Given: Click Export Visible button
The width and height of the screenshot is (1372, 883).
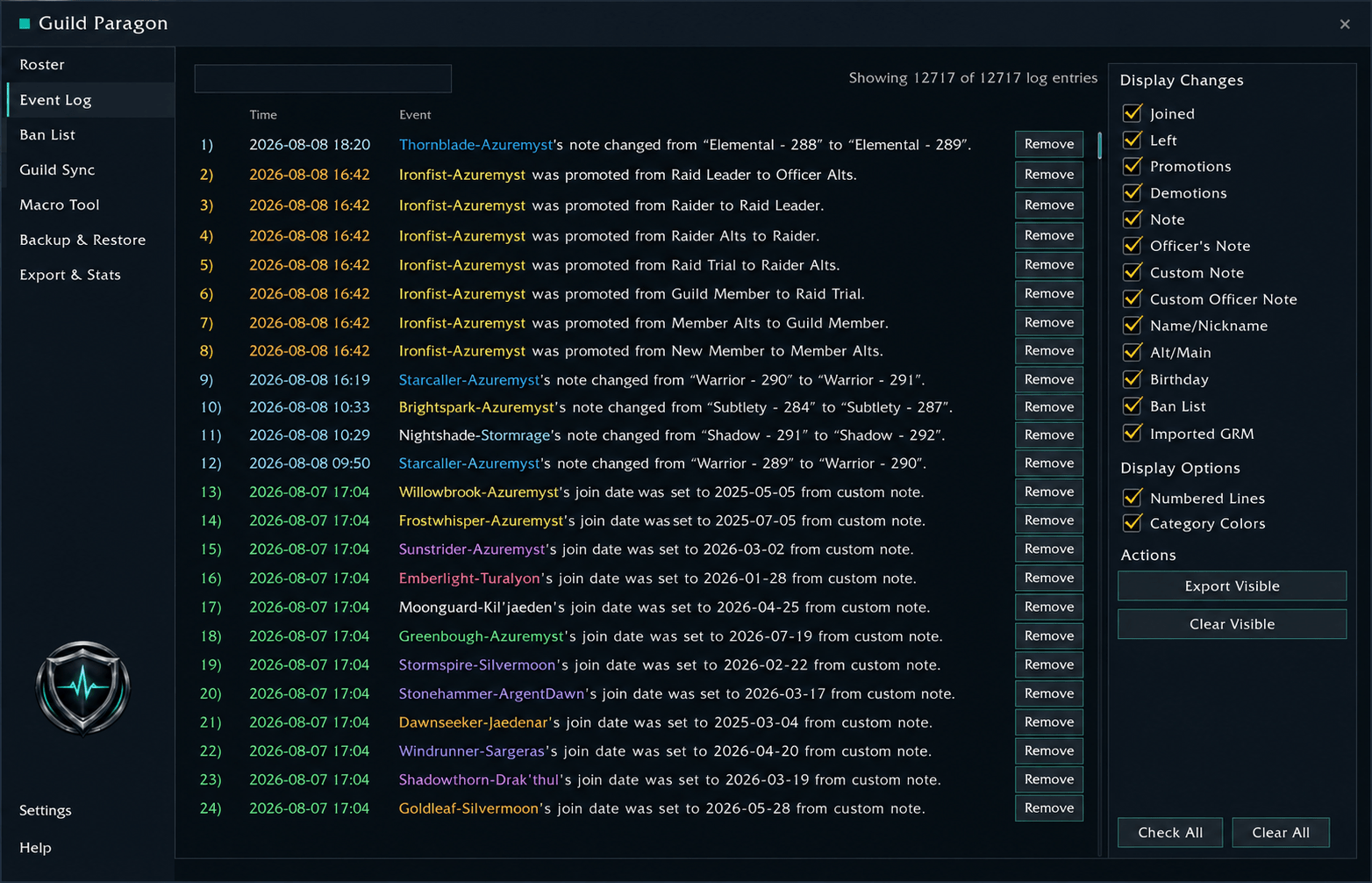Looking at the screenshot, I should 1232,586.
